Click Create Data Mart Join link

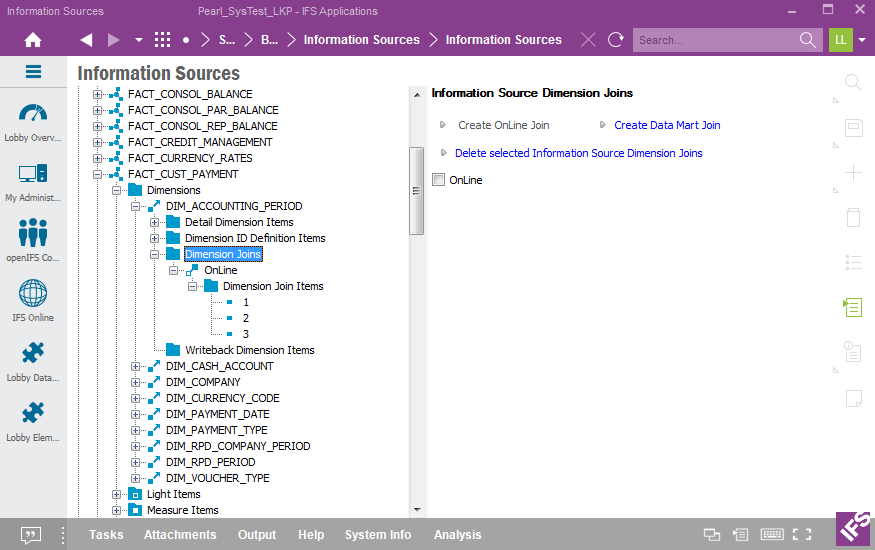click(x=667, y=125)
